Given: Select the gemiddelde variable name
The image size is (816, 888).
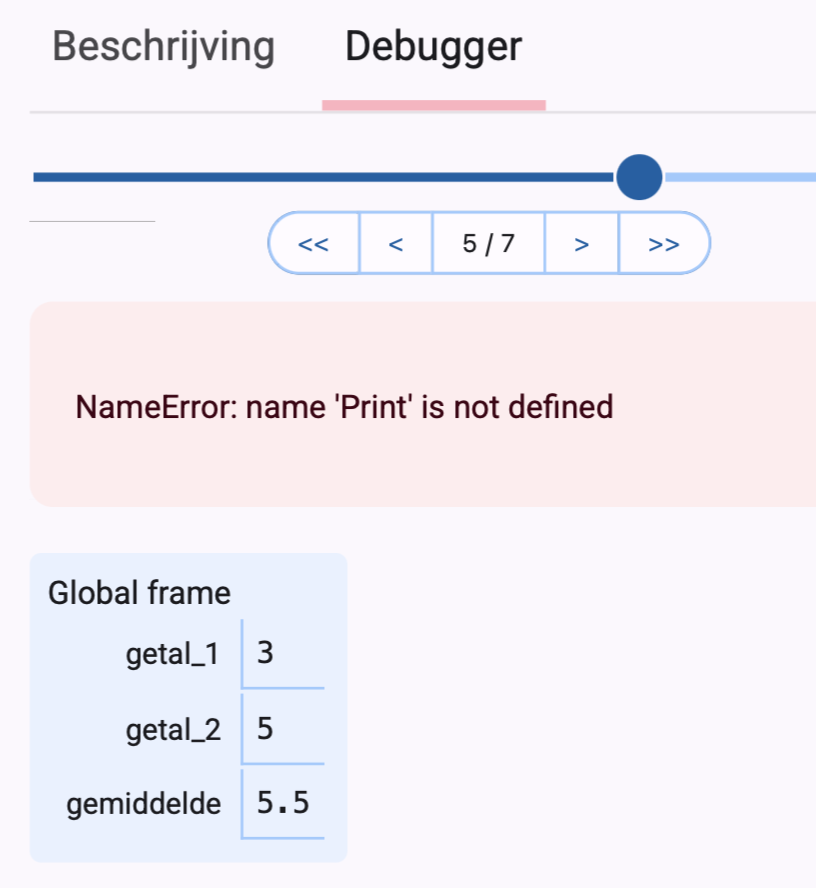Looking at the screenshot, I should (x=143, y=803).
